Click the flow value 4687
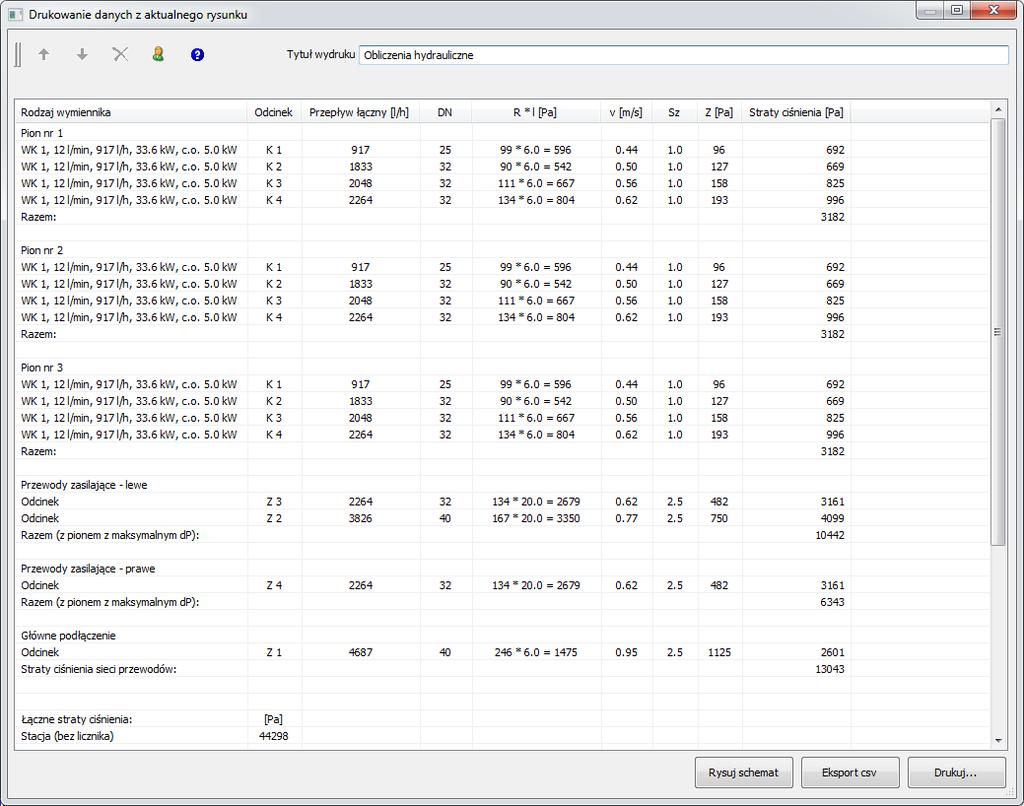The height and width of the screenshot is (806, 1024). coord(360,653)
